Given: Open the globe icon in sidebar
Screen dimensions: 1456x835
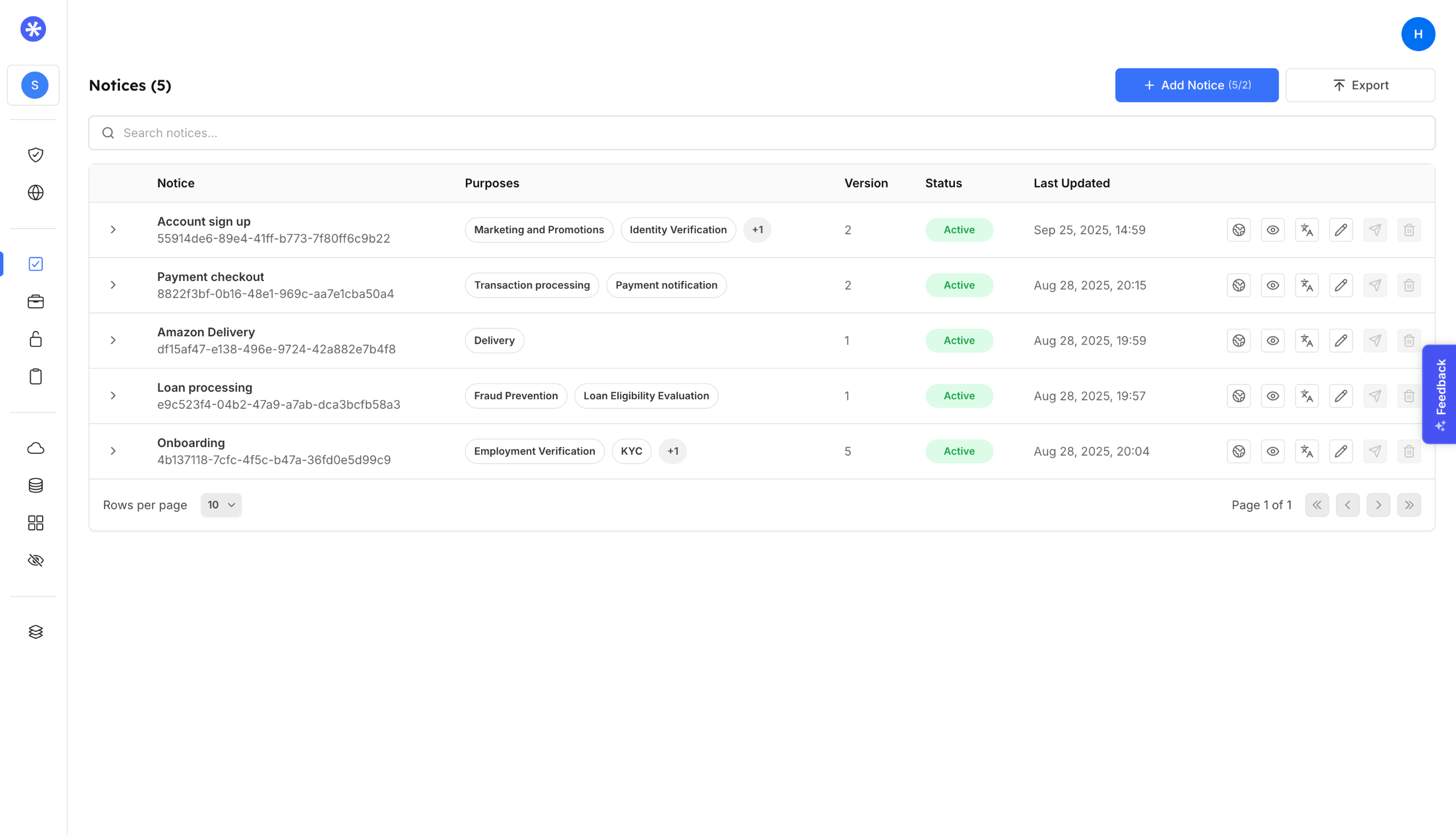Looking at the screenshot, I should 36,193.
